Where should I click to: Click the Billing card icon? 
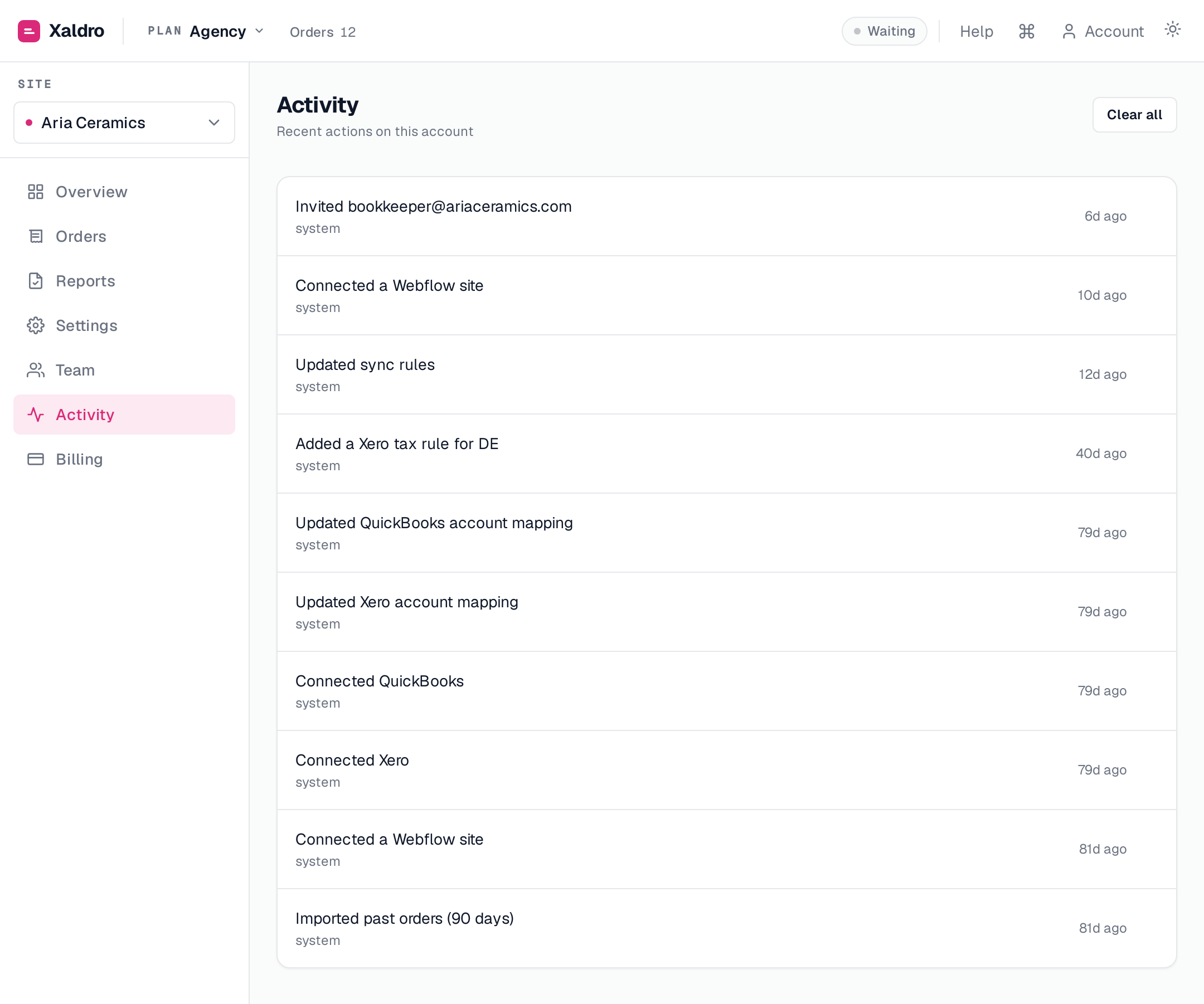coord(36,459)
